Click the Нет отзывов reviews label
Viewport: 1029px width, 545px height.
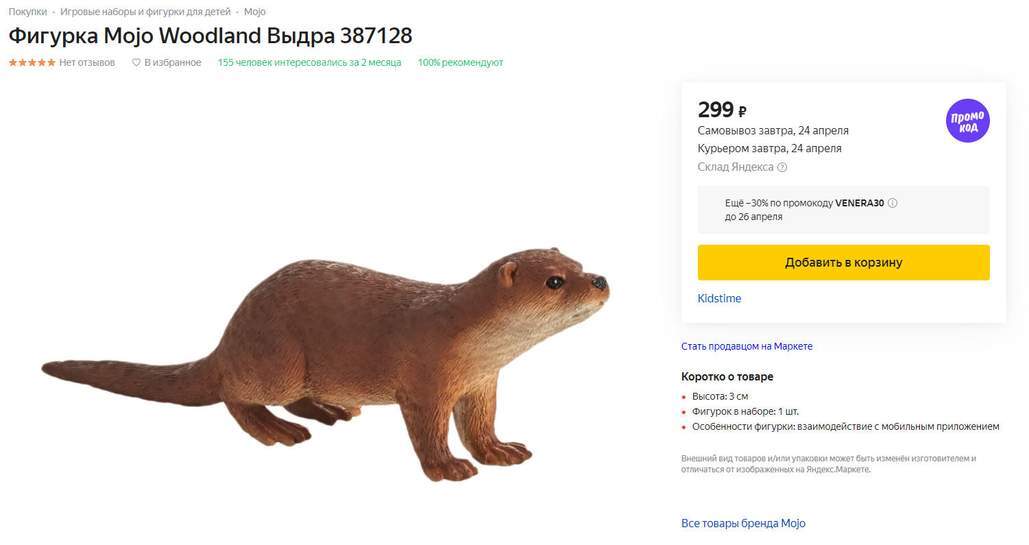87,63
